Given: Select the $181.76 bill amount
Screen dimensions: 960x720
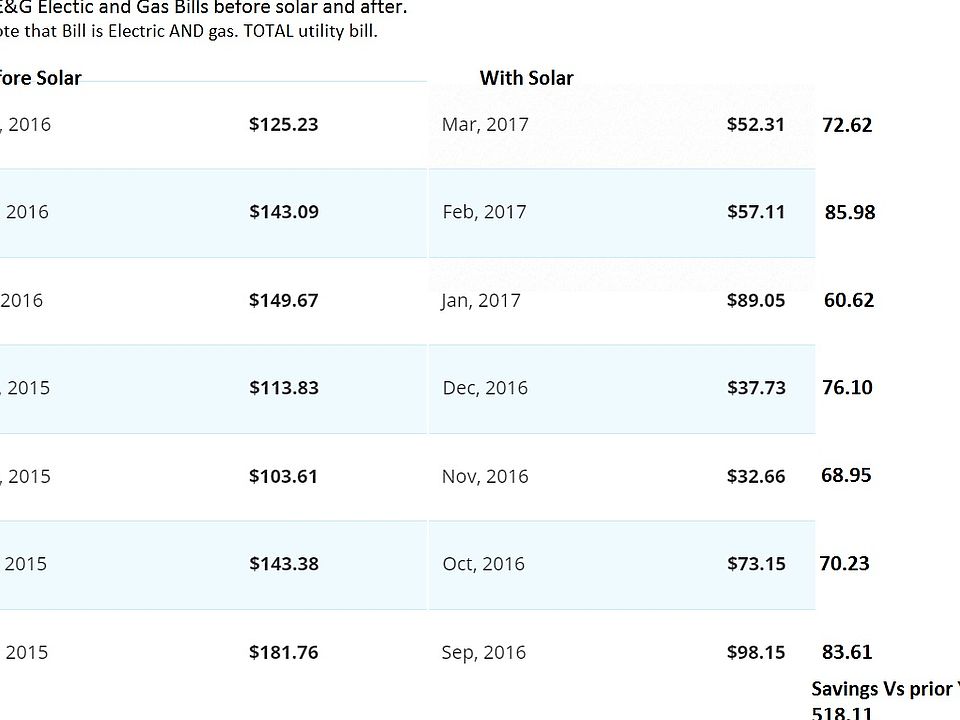Looking at the screenshot, I should [x=283, y=652].
